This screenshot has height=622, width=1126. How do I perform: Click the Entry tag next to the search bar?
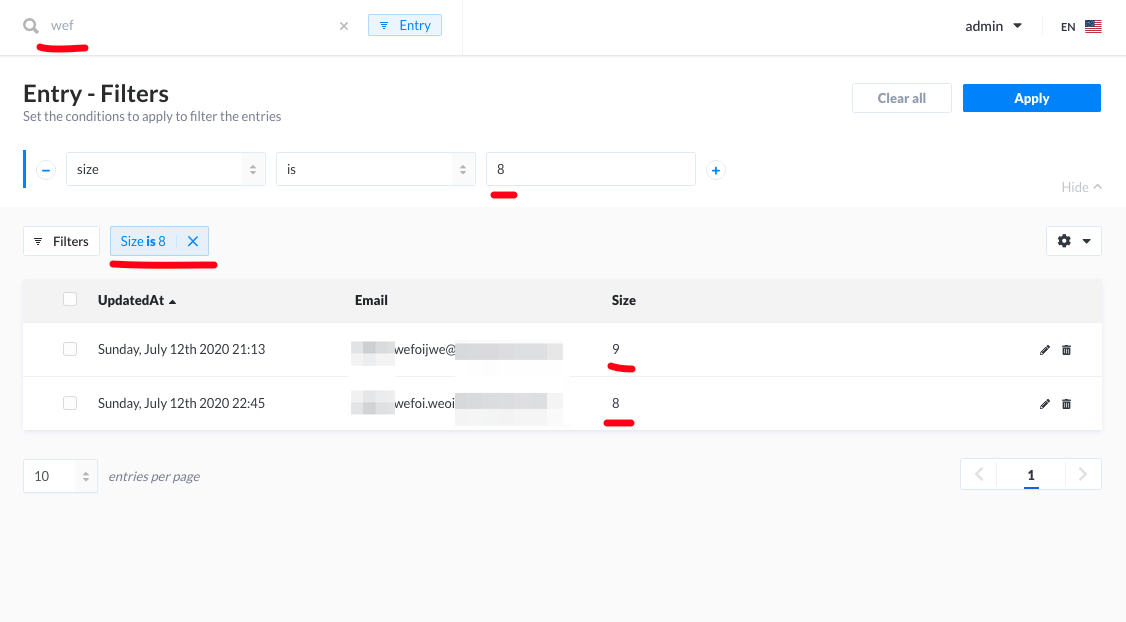404,24
